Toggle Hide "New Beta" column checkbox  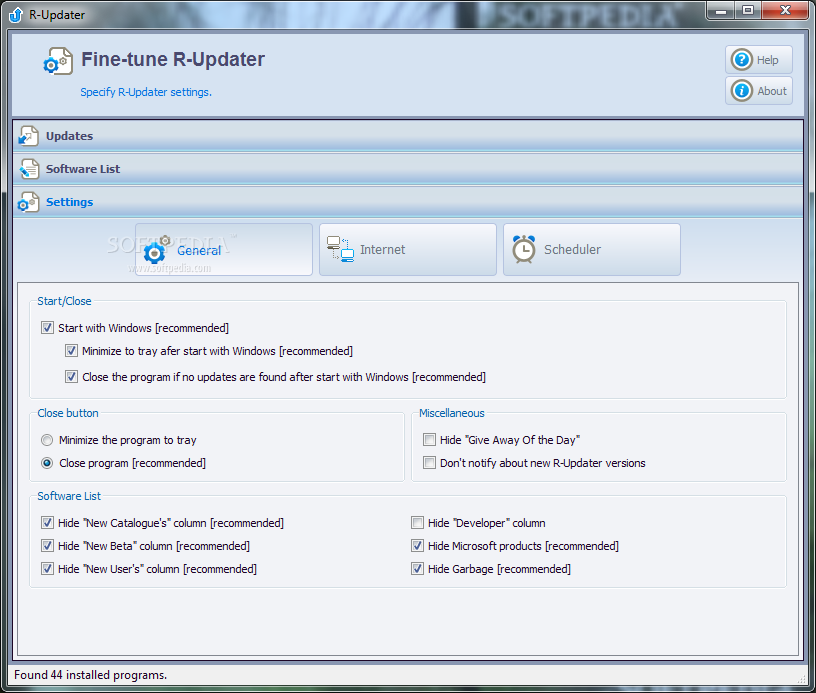click(47, 546)
